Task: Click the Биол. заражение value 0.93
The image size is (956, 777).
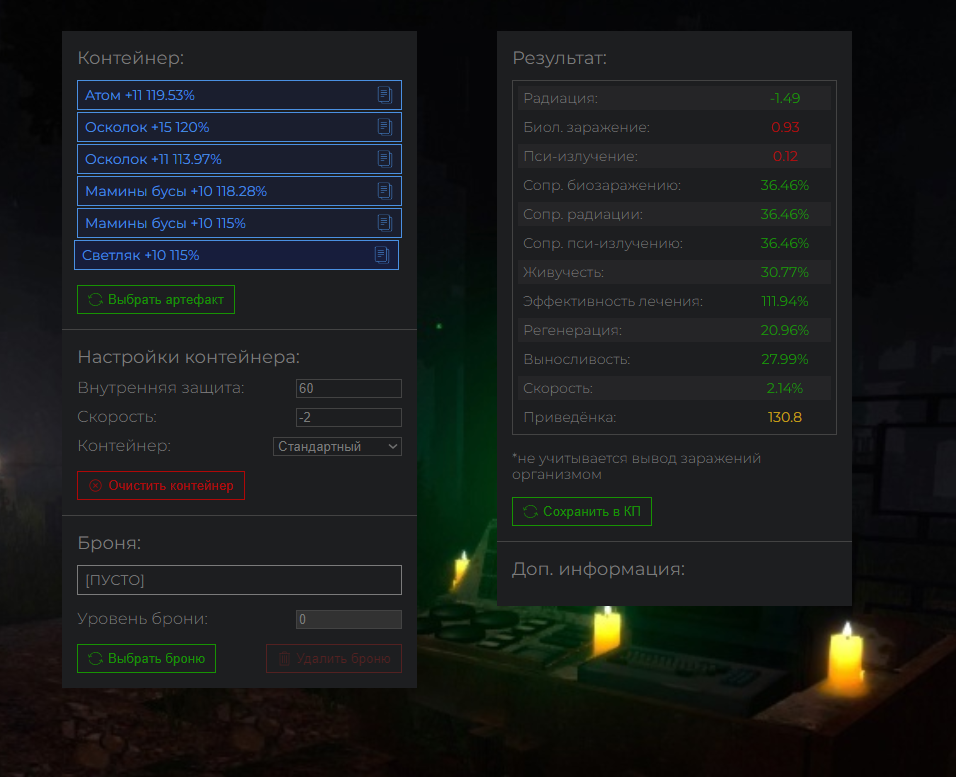Action: (x=785, y=127)
